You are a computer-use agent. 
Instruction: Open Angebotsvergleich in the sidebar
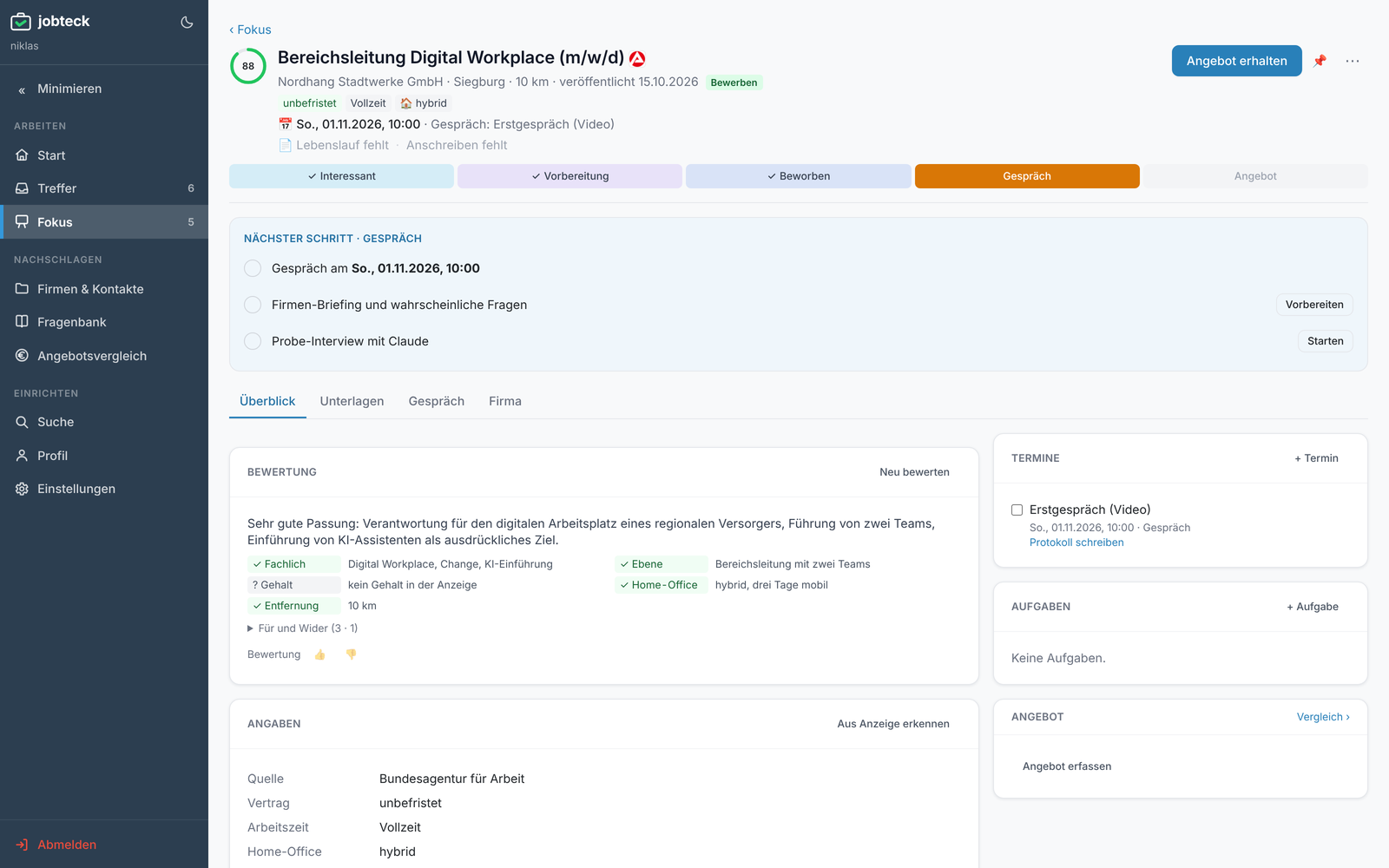click(104, 356)
